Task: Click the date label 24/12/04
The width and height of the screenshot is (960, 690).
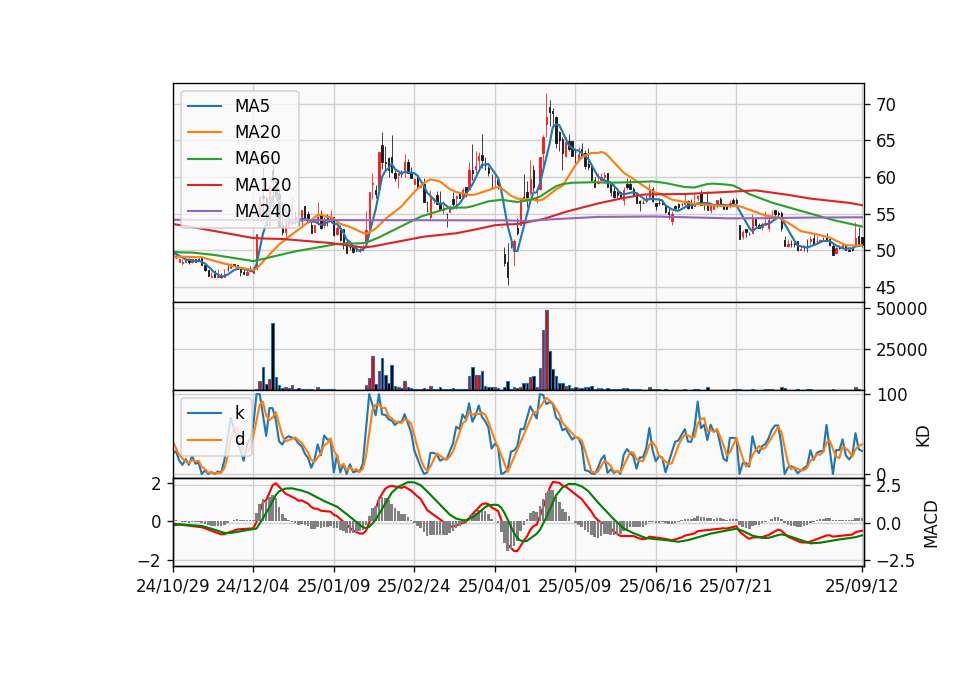Action: 253,586
